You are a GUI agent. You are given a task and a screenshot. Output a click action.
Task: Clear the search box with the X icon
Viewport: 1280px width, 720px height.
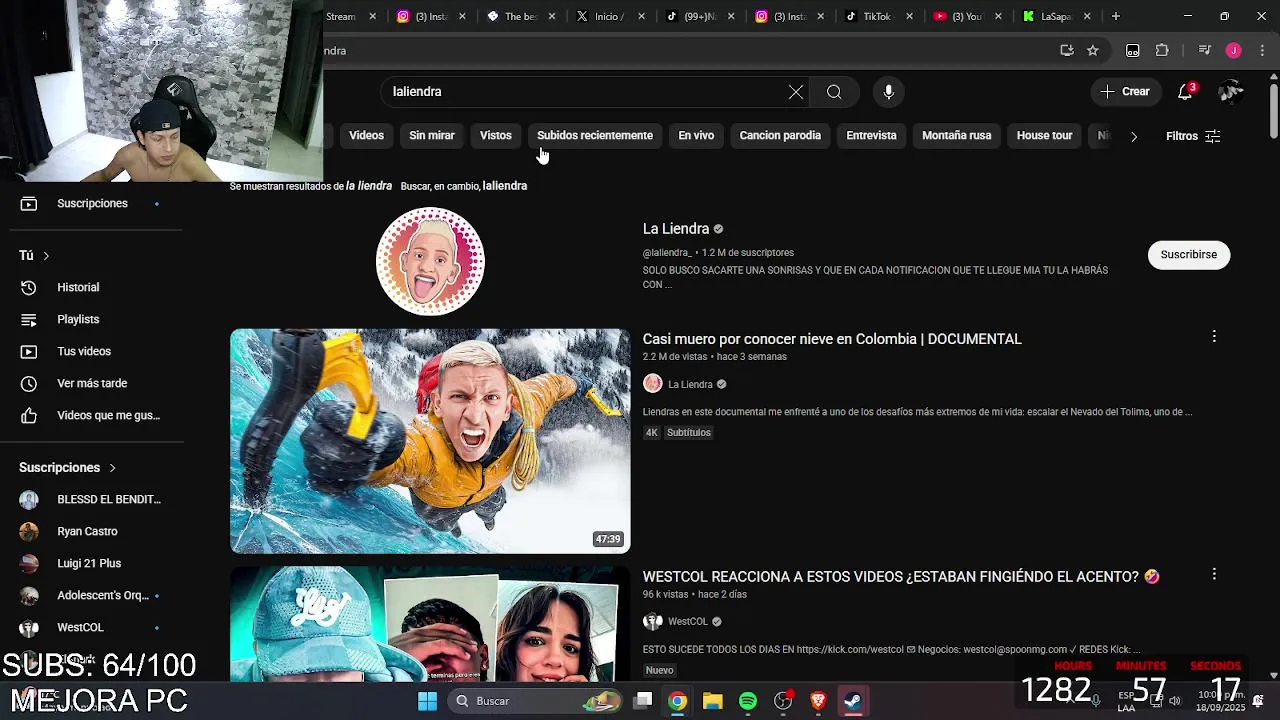tap(796, 92)
